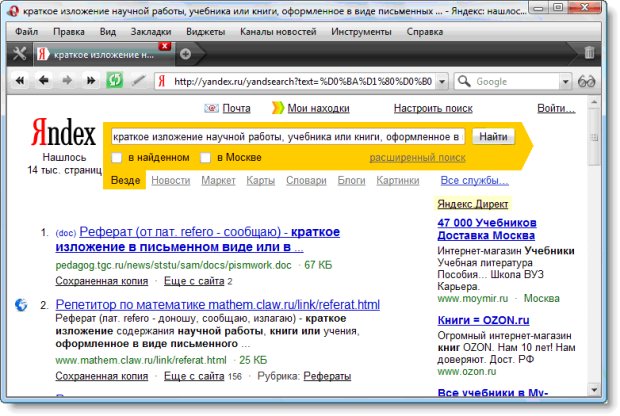Open the Рефераты rubric link
Viewport: 620px width, 416px height.
tap(327, 376)
